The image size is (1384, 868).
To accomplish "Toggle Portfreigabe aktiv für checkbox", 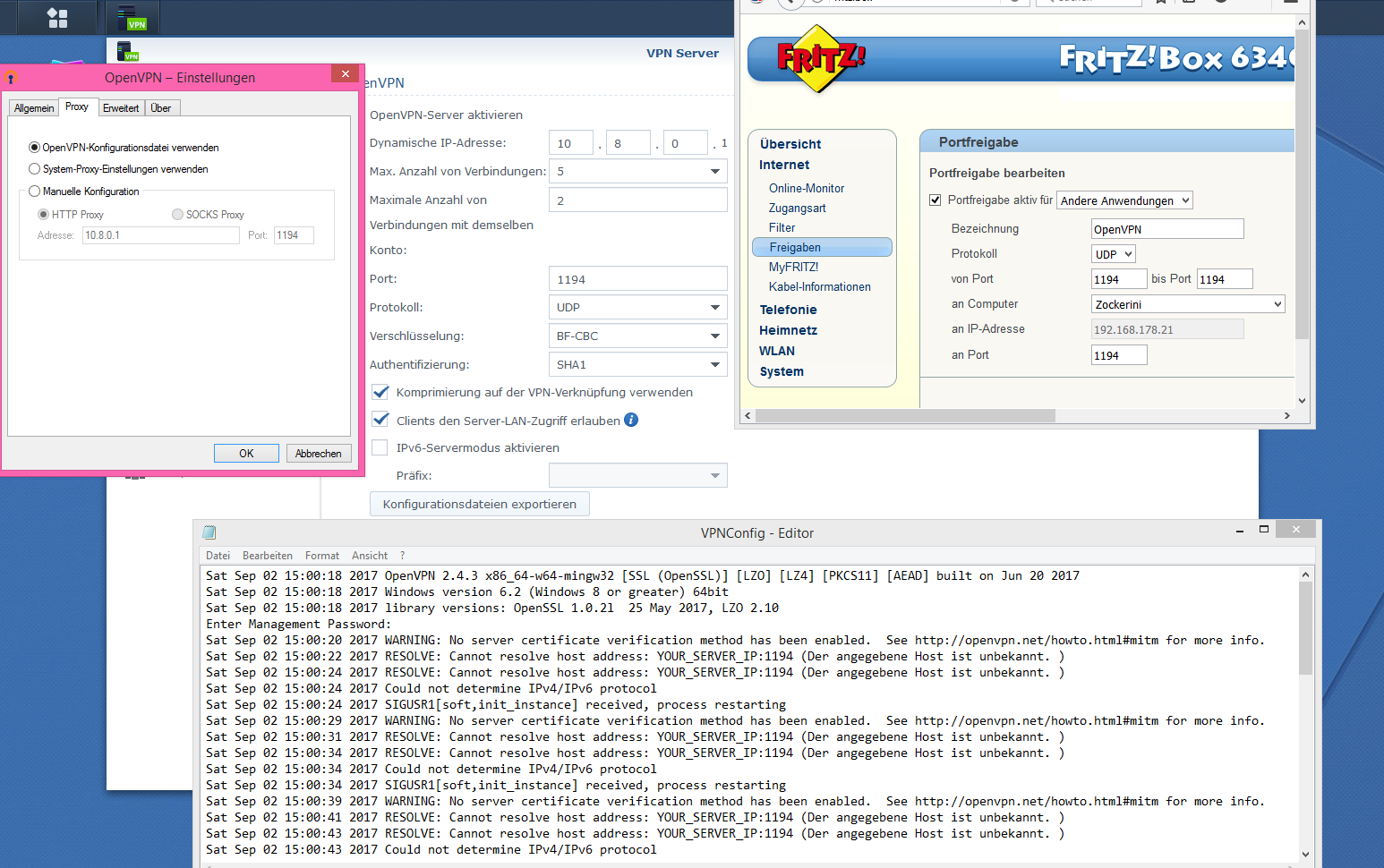I will [935, 200].
